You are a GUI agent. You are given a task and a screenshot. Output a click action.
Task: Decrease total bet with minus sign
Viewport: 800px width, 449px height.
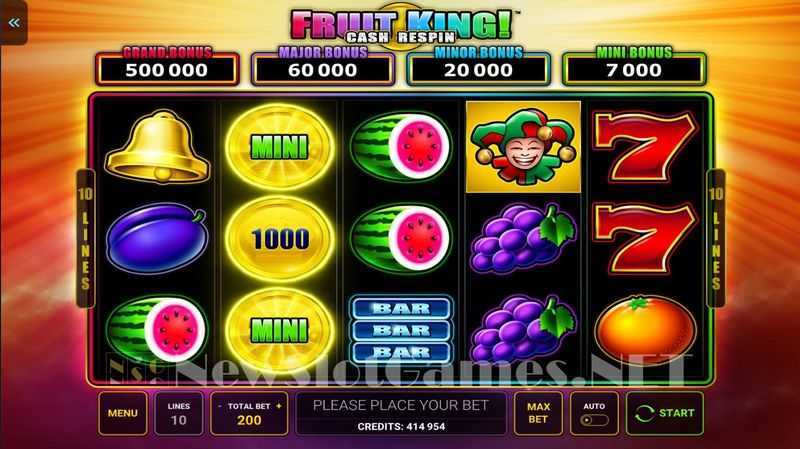[220, 406]
